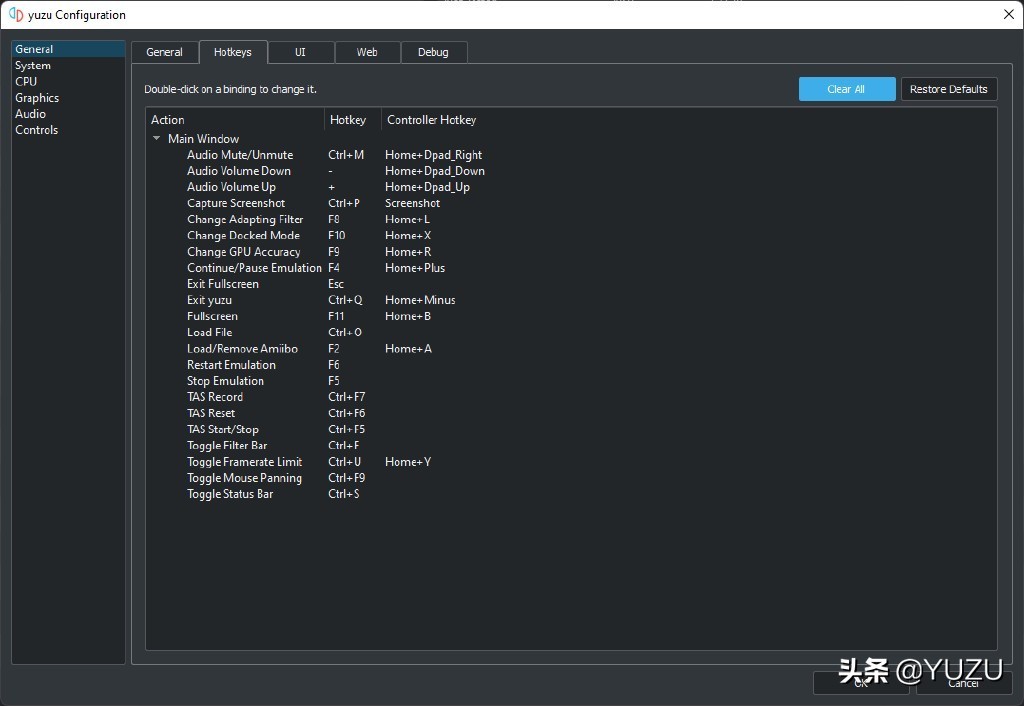Select the Audio Mute/Unmute action row

[x=240, y=155]
